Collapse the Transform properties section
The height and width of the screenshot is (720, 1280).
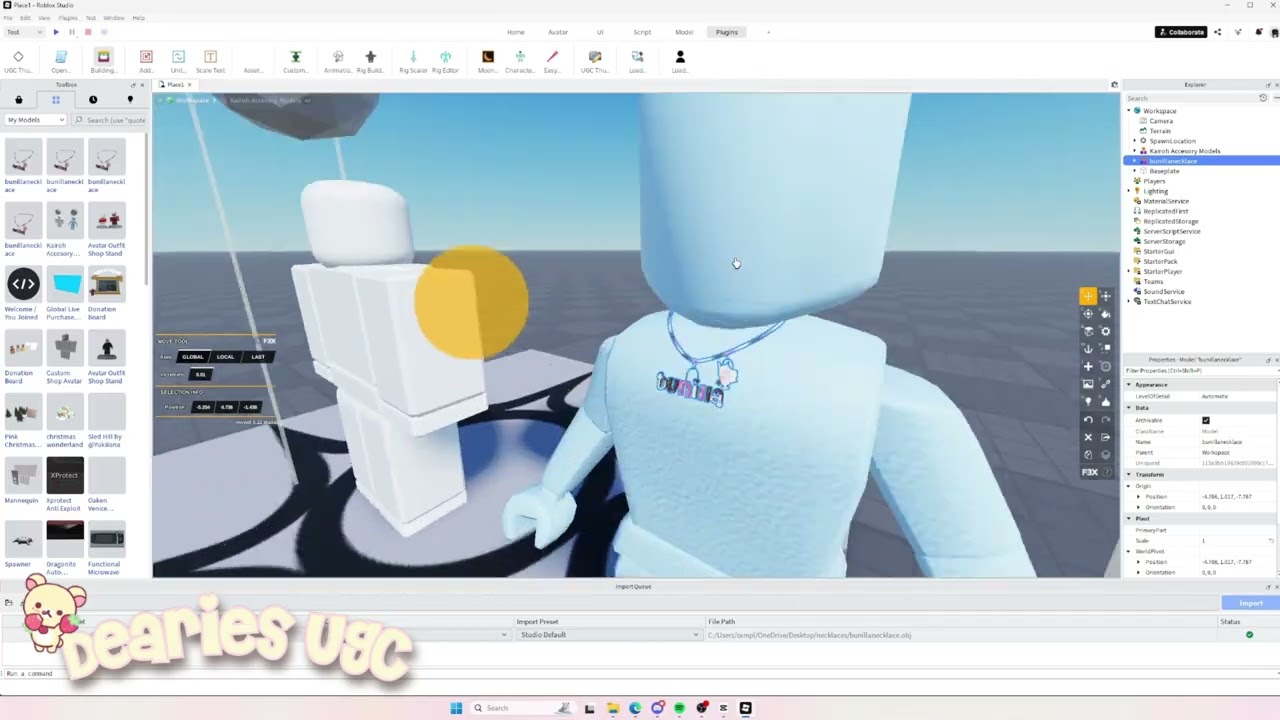1129,475
